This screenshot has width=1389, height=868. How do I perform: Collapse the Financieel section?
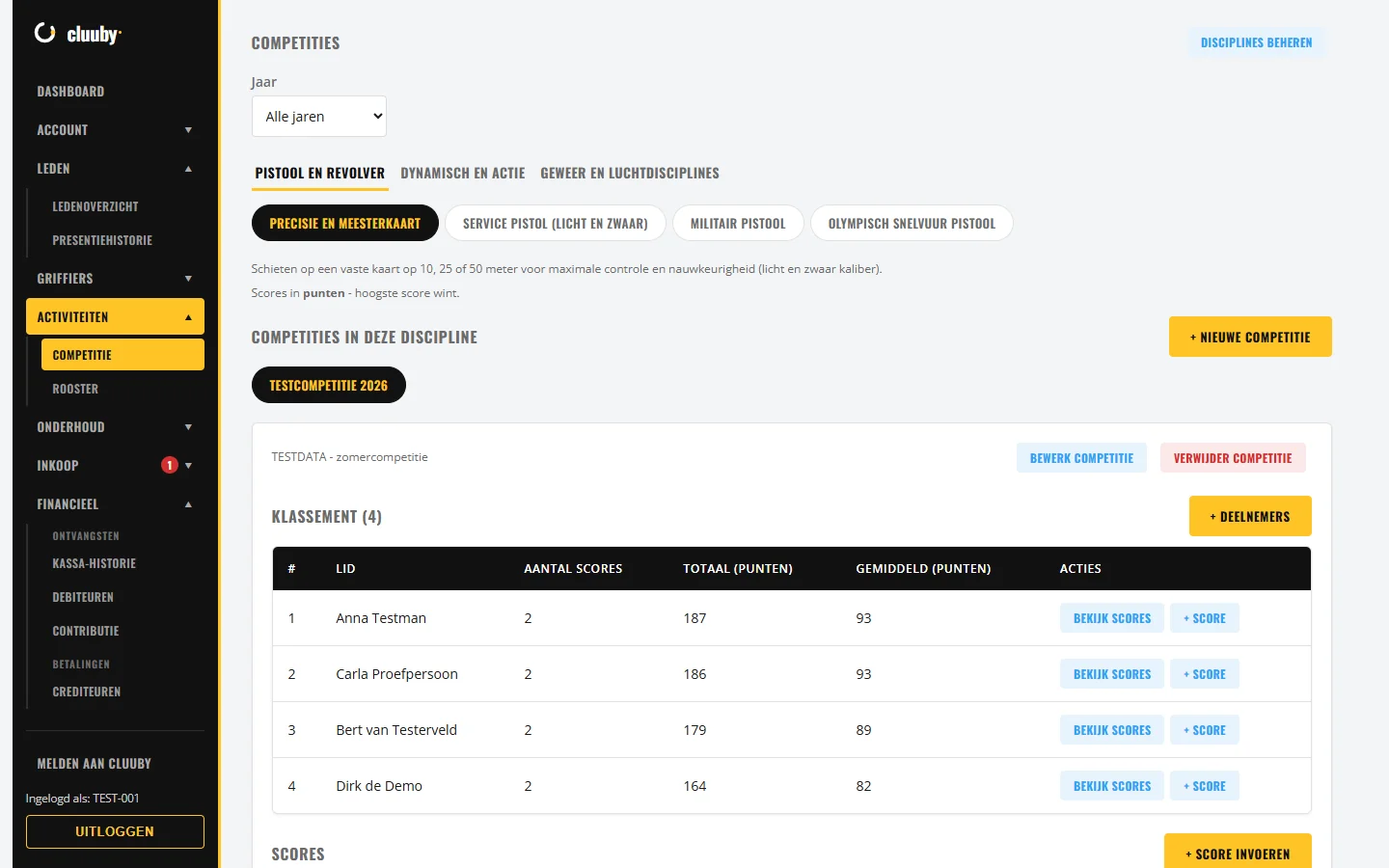tap(115, 503)
